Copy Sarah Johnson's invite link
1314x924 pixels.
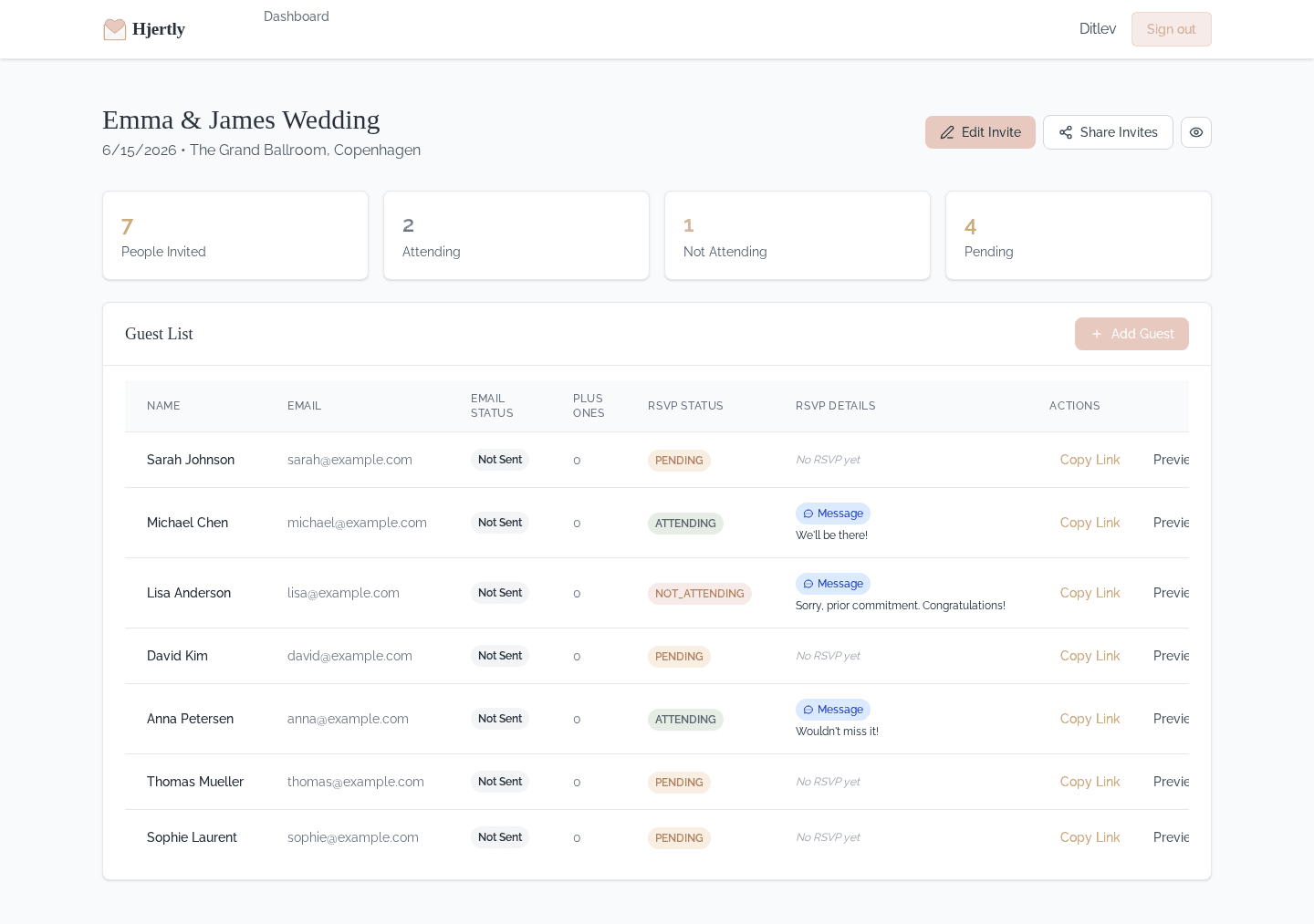click(x=1090, y=460)
